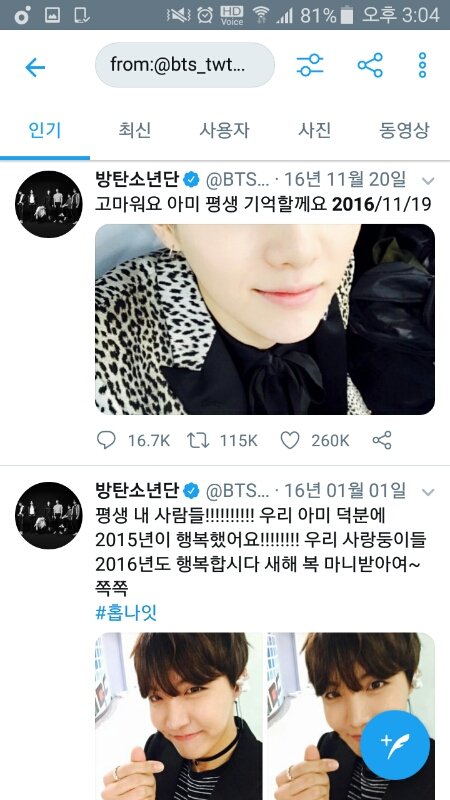This screenshot has width=450, height=800.
Task: Open 방탄소년단 profile picture on first tweet
Action: (48, 204)
